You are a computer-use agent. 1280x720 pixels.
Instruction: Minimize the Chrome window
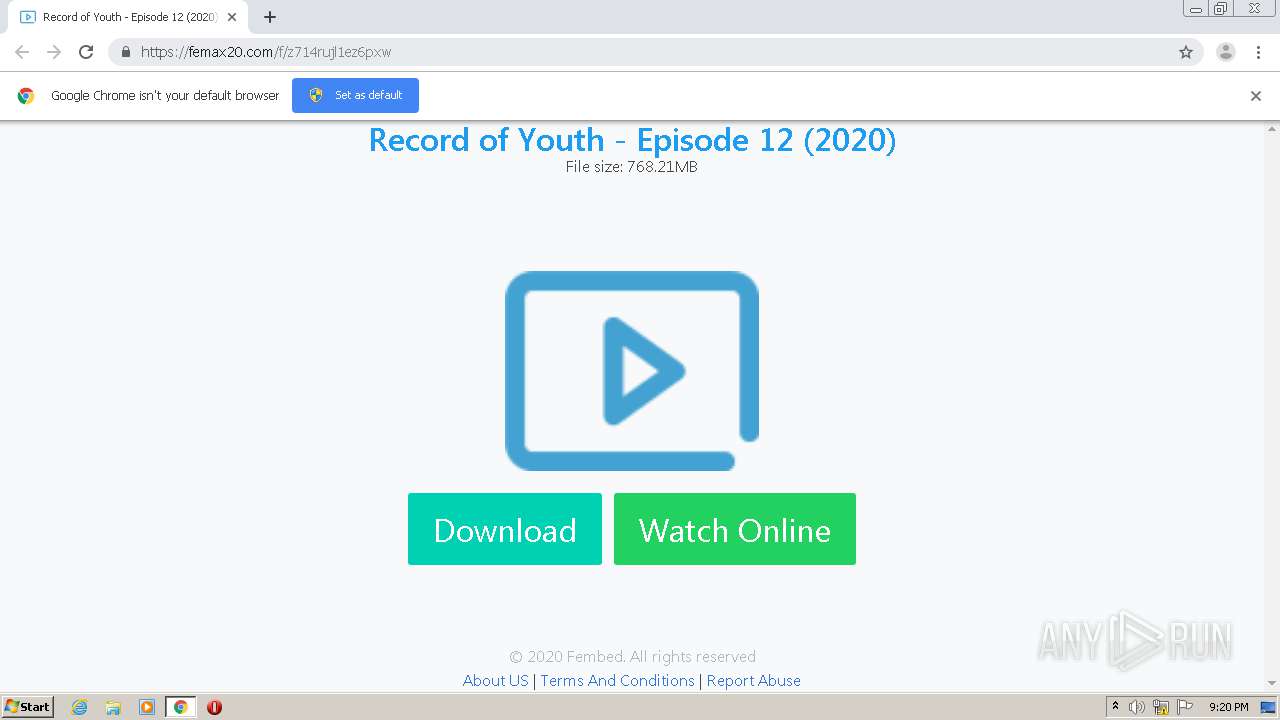point(1196,9)
